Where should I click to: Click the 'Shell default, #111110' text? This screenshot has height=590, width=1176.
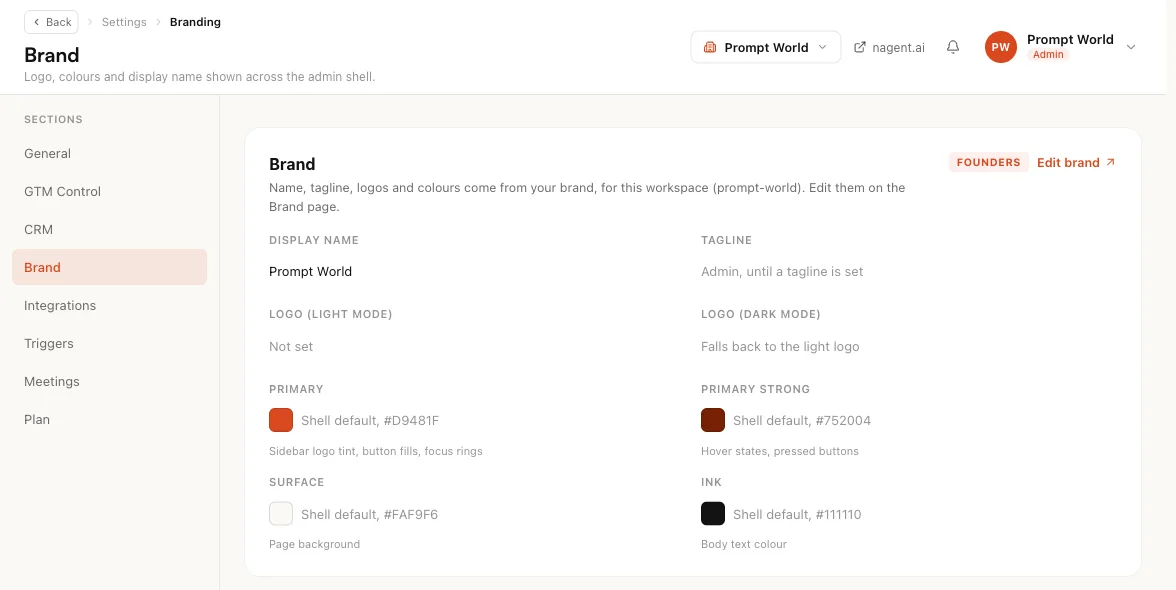tap(797, 514)
